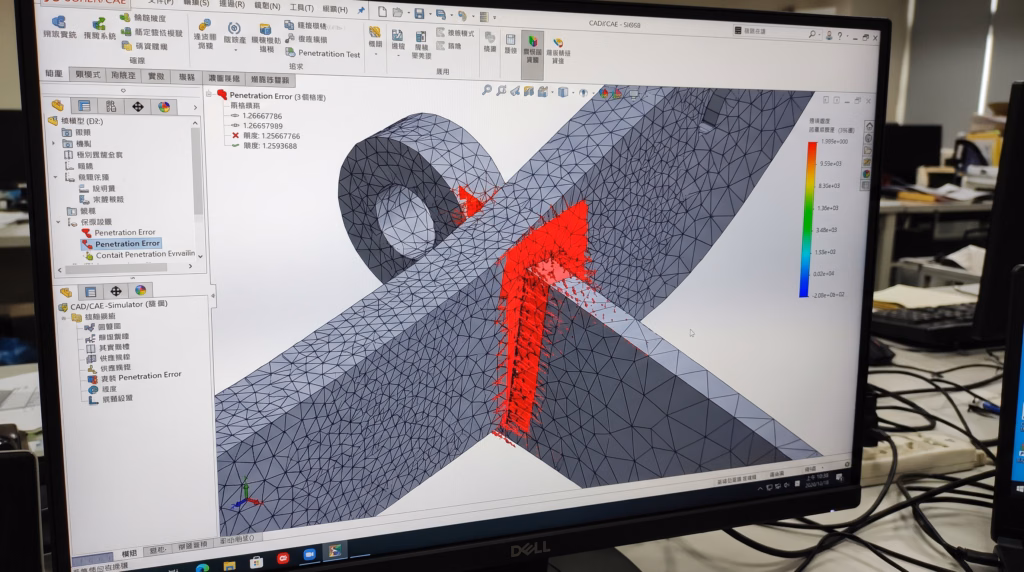Toggle the eye icon beside 1.26657989
1024x572 pixels.
tap(235, 125)
